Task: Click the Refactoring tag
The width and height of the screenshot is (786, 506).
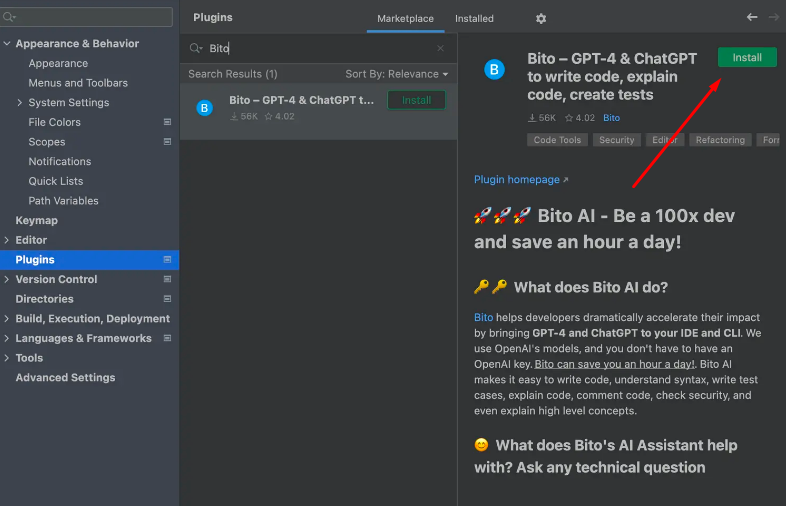Action: [x=720, y=140]
